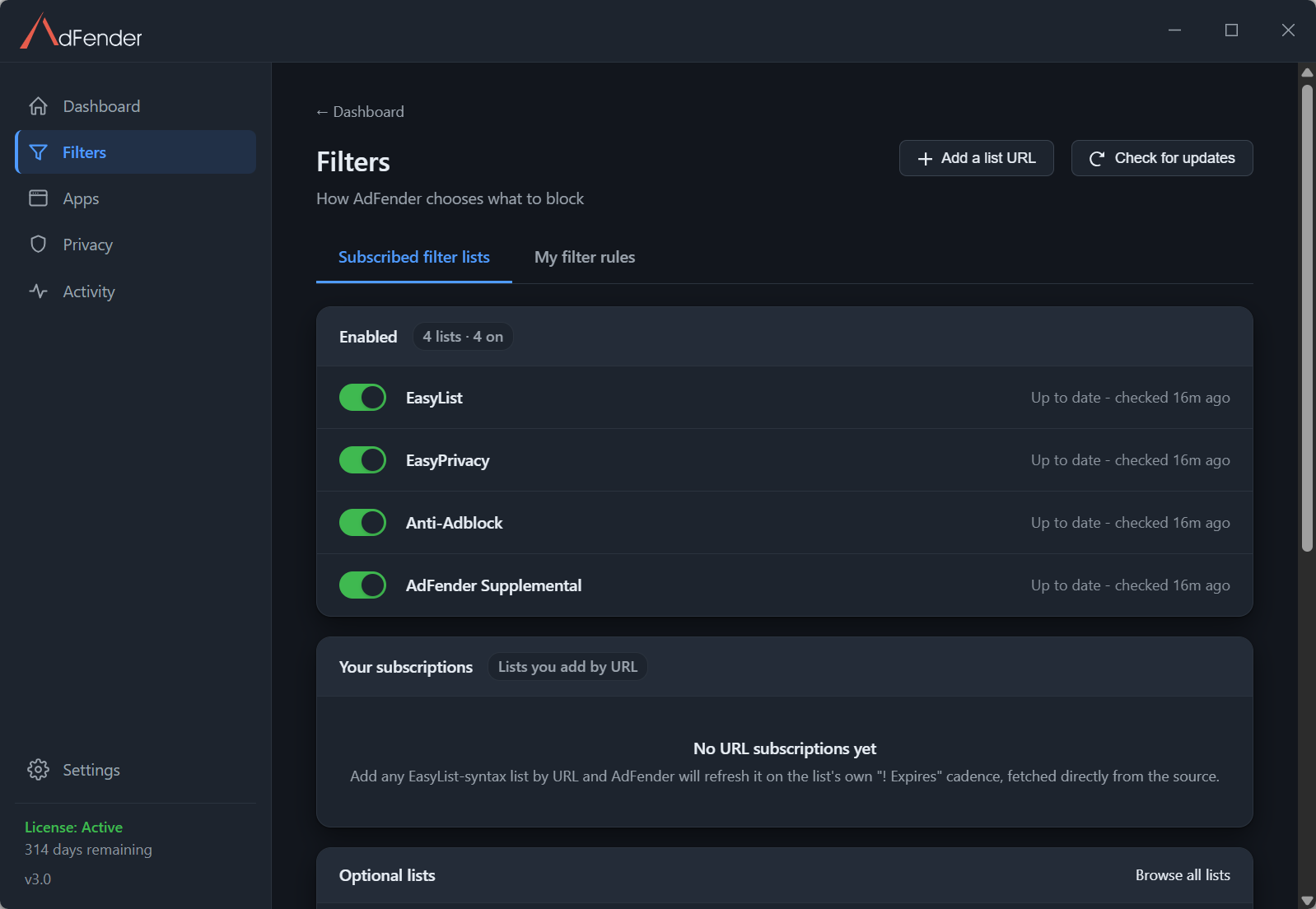The height and width of the screenshot is (909, 1316).
Task: Go to Privacy in sidebar
Action: pyautogui.click(x=136, y=245)
